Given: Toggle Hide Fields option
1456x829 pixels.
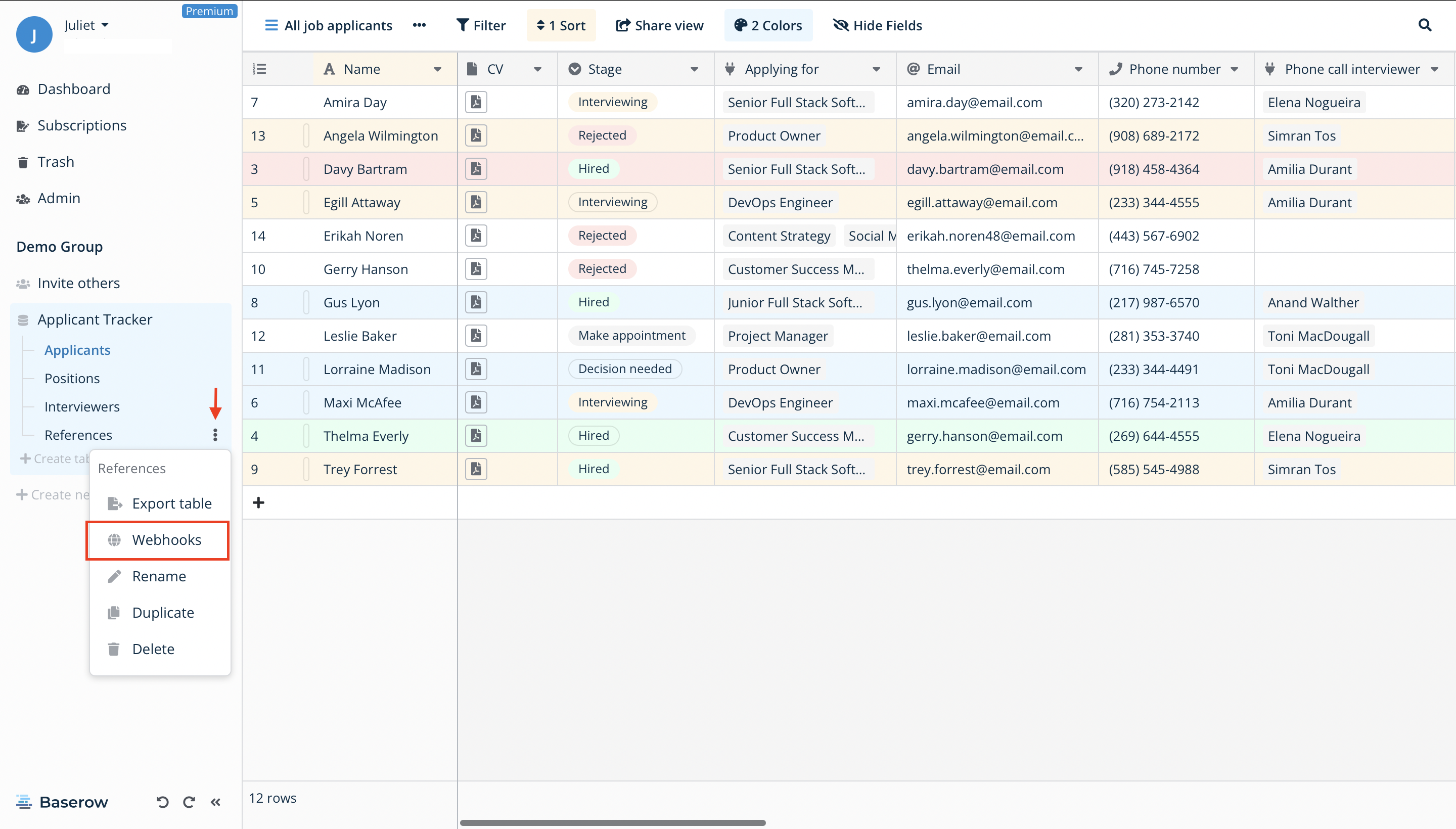Looking at the screenshot, I should [x=877, y=26].
